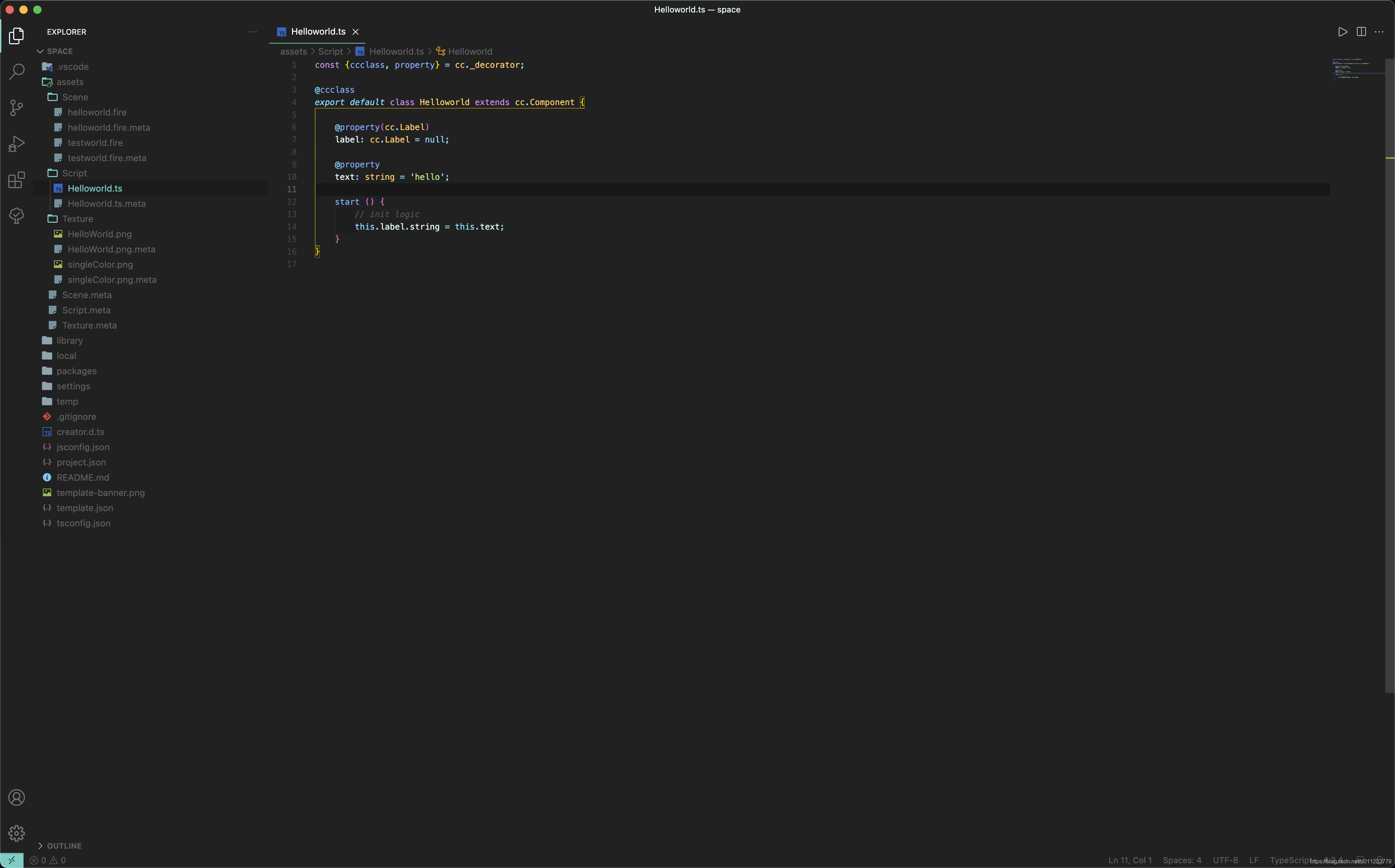This screenshot has height=868, width=1395.
Task: Open testworld.fire file
Action: tap(95, 143)
